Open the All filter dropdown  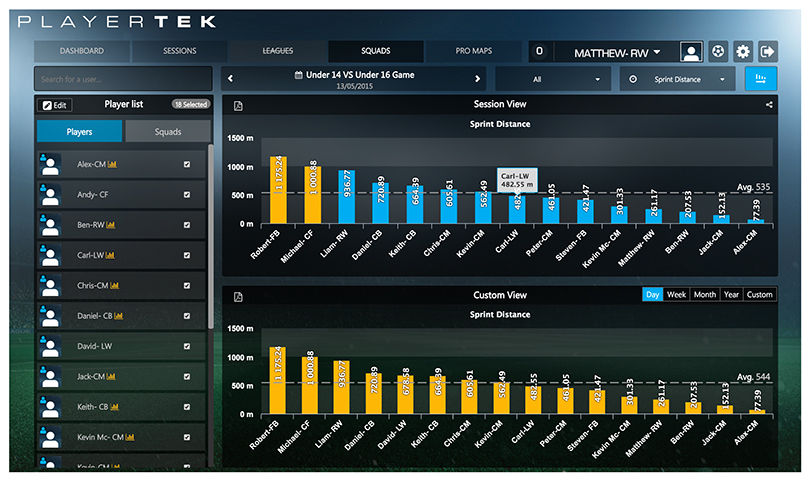553,79
